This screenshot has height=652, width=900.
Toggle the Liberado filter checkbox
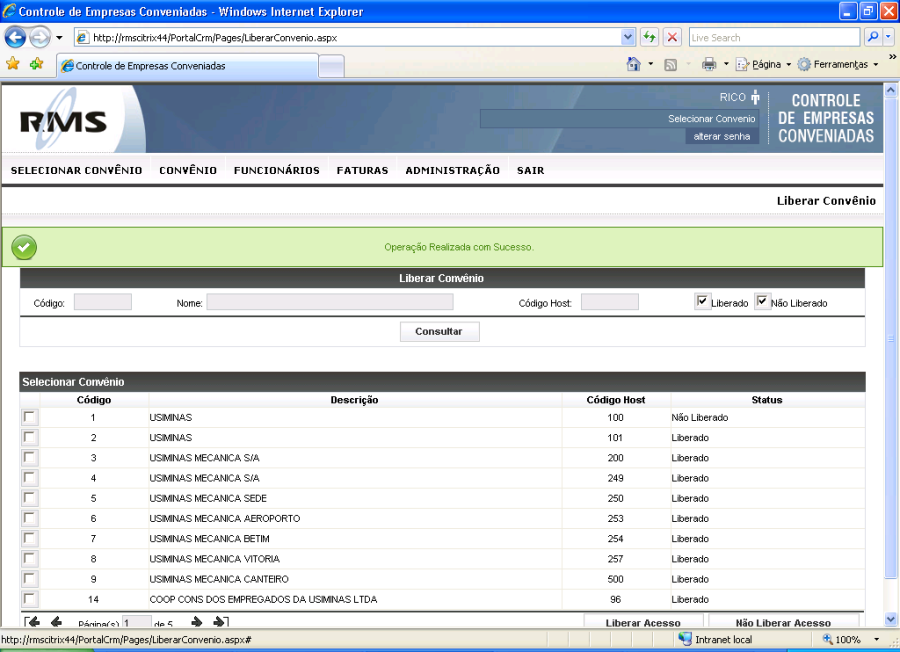click(702, 301)
